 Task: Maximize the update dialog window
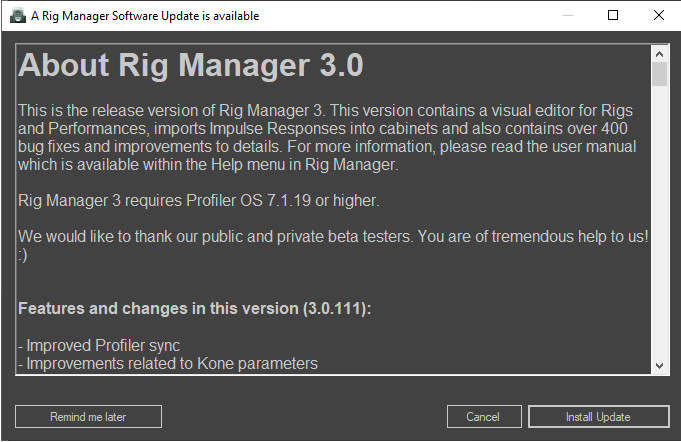click(x=613, y=15)
